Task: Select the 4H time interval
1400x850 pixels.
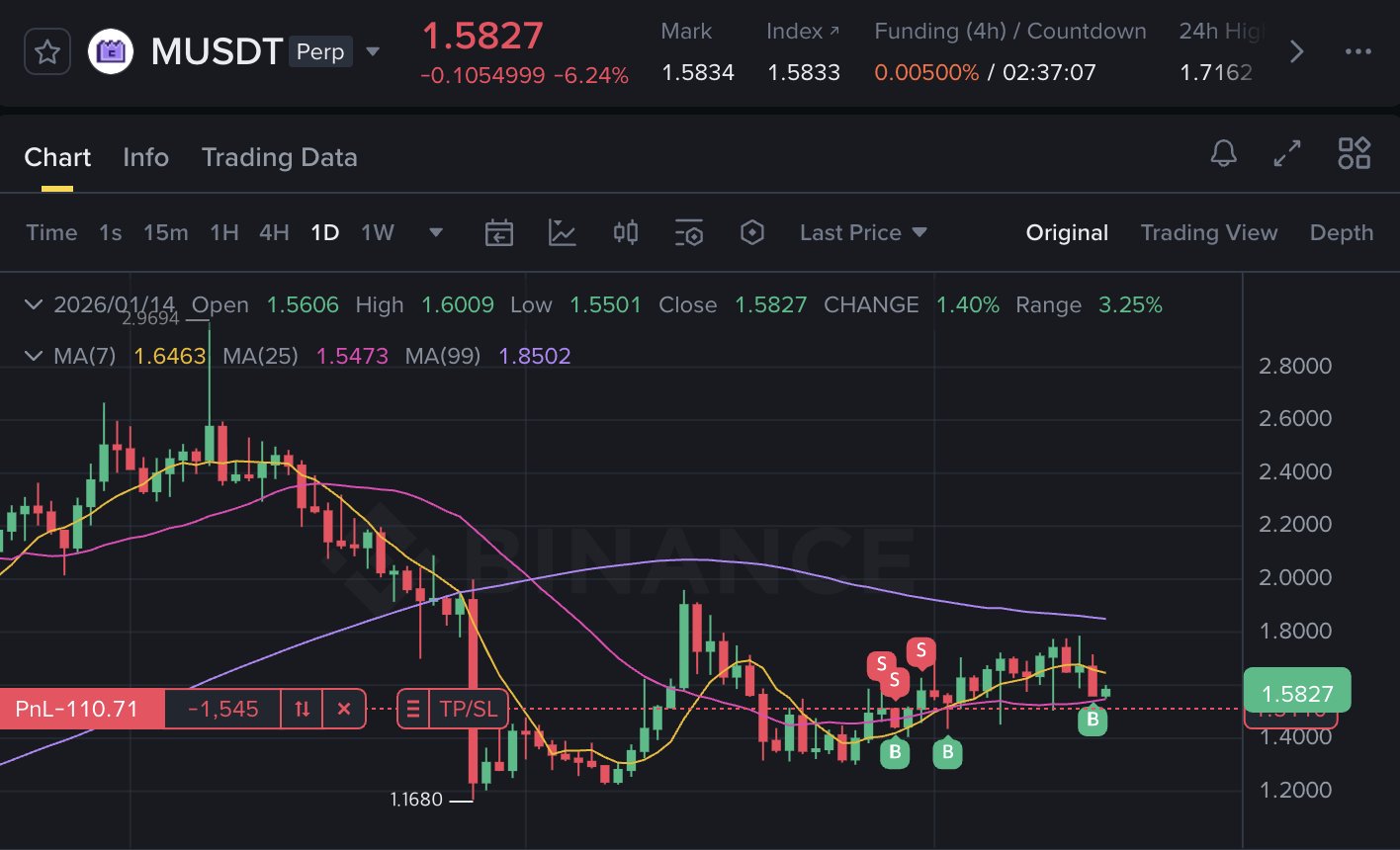Action: 274,233
